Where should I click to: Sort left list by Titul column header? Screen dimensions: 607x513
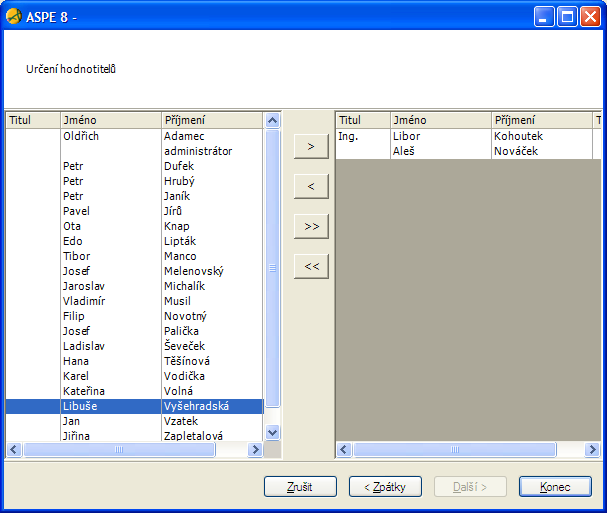(x=33, y=120)
